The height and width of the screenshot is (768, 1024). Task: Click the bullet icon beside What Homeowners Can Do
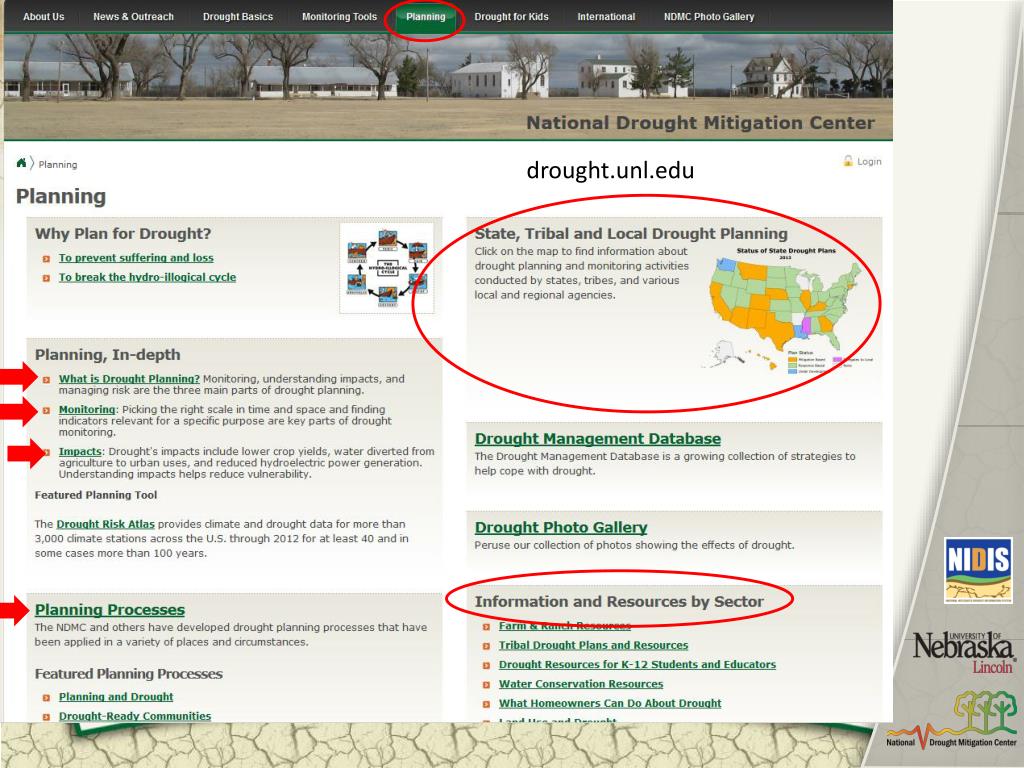(486, 704)
